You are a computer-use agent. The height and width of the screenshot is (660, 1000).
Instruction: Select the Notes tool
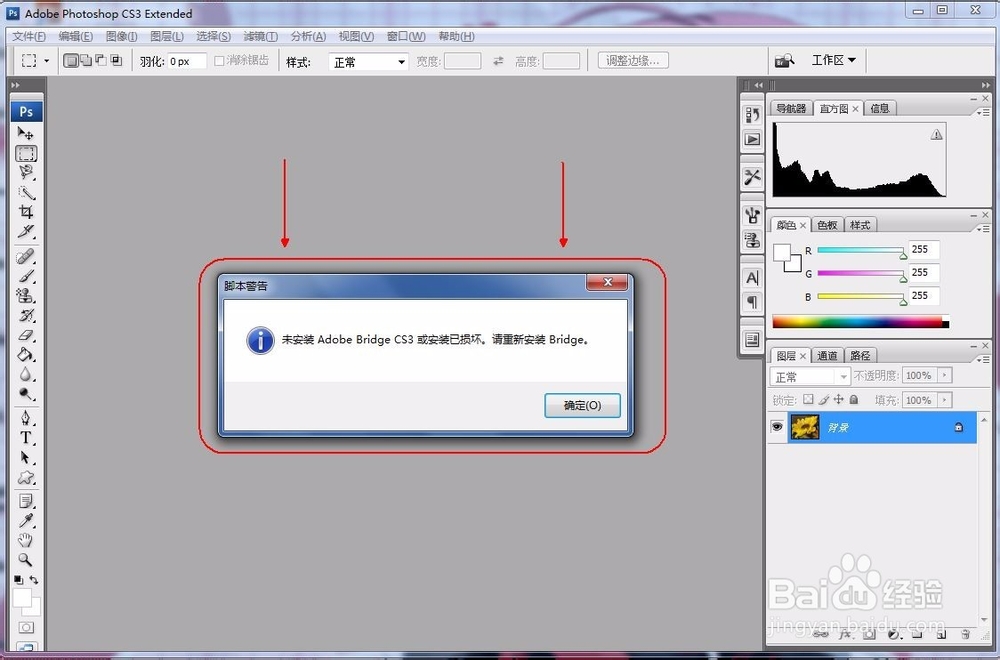point(26,501)
